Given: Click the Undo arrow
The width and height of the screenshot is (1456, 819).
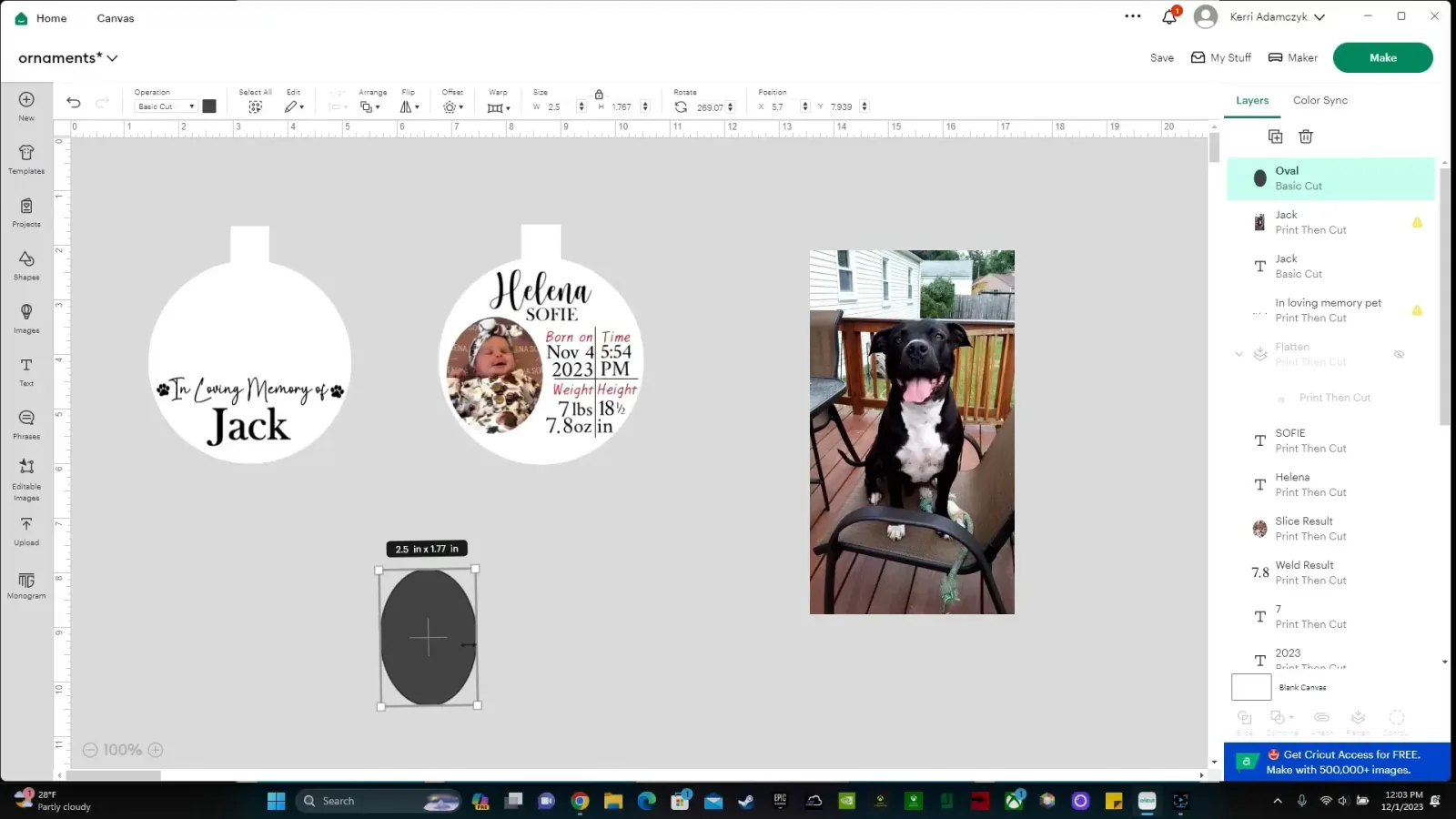Looking at the screenshot, I should [x=74, y=103].
